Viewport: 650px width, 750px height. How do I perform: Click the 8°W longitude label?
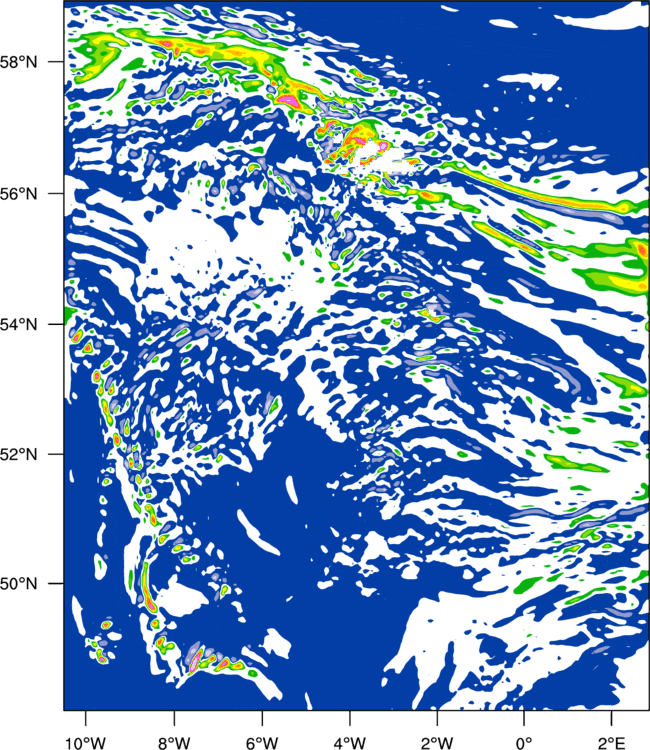click(174, 743)
